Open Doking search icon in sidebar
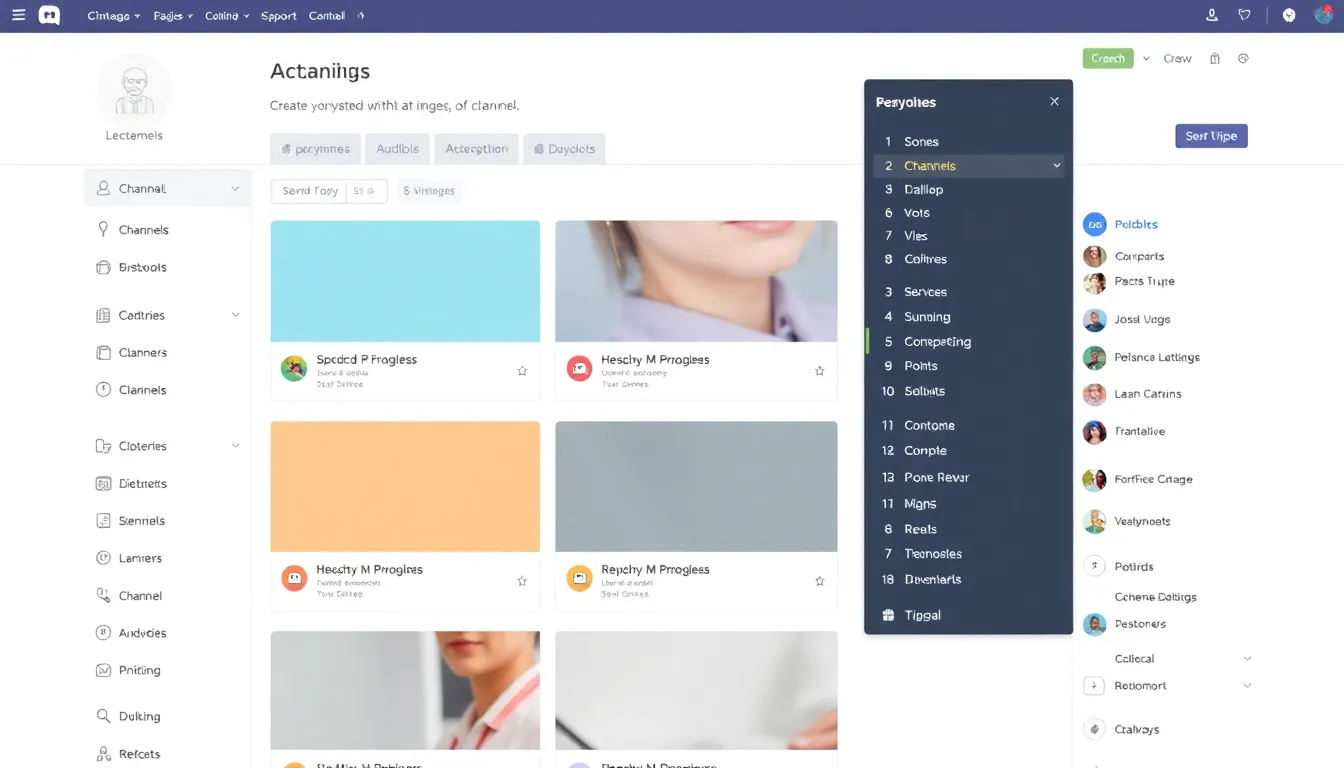The height and width of the screenshot is (768, 1344). (103, 716)
